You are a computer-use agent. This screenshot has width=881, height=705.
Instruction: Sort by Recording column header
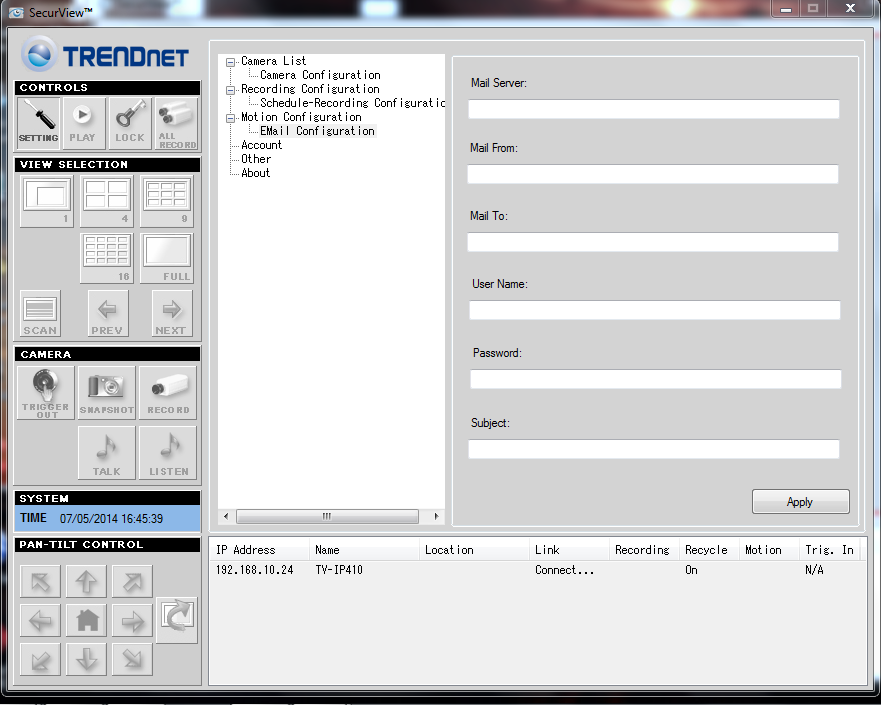pos(644,550)
